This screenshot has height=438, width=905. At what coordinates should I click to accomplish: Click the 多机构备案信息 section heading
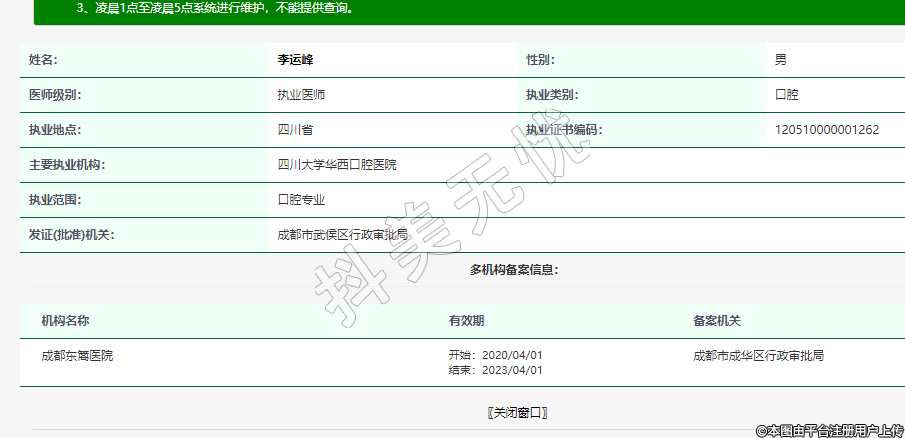click(514, 270)
